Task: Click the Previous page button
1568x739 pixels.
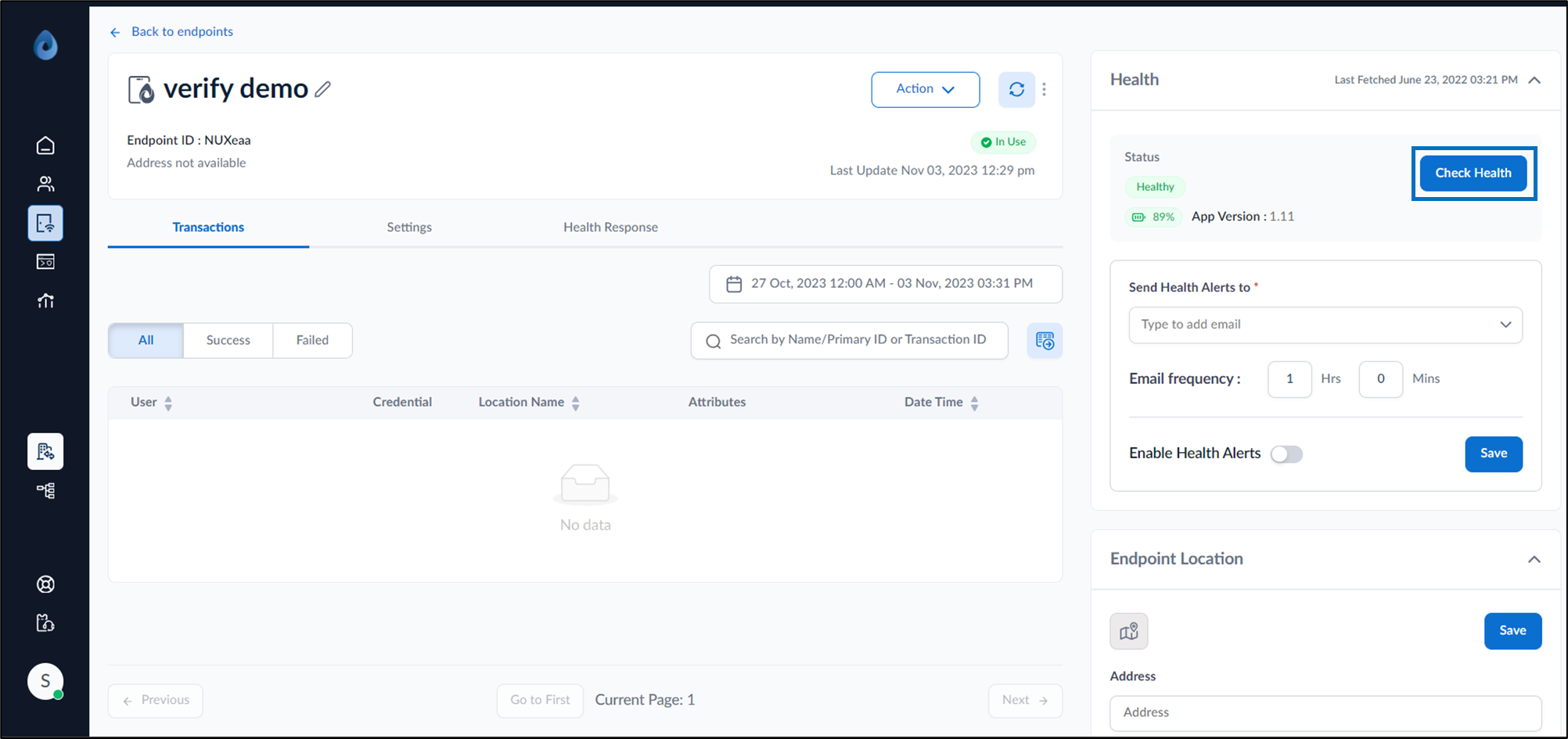Action: (156, 700)
